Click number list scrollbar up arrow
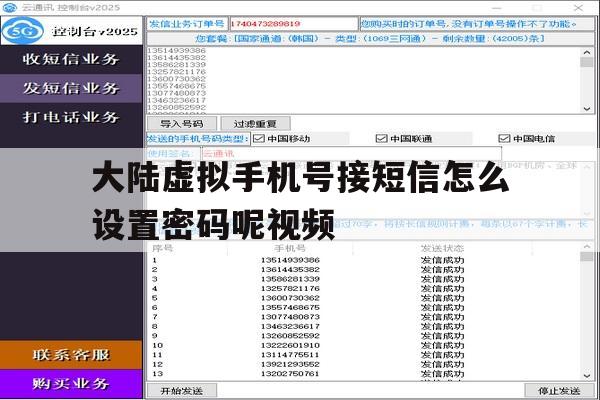This screenshot has height=400, width=600. (x=587, y=52)
